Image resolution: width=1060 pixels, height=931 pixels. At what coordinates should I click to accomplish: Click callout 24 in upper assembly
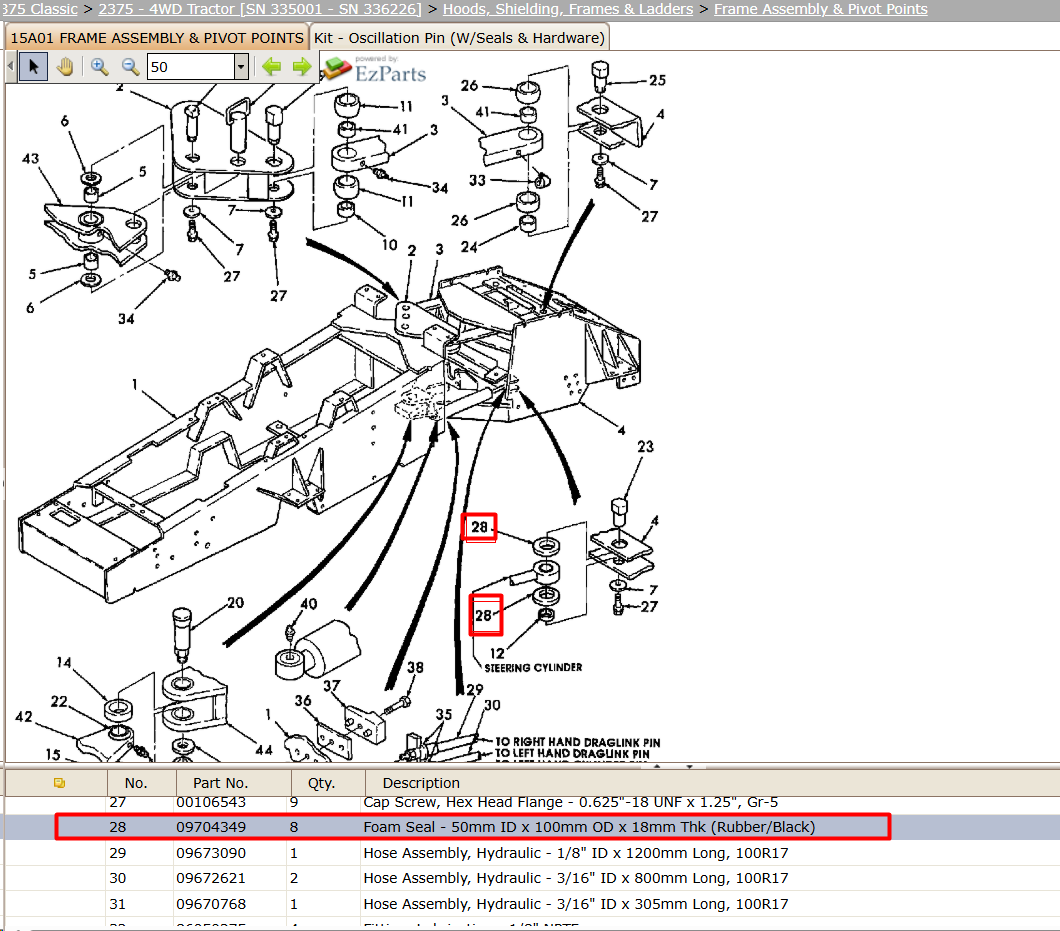click(x=469, y=247)
